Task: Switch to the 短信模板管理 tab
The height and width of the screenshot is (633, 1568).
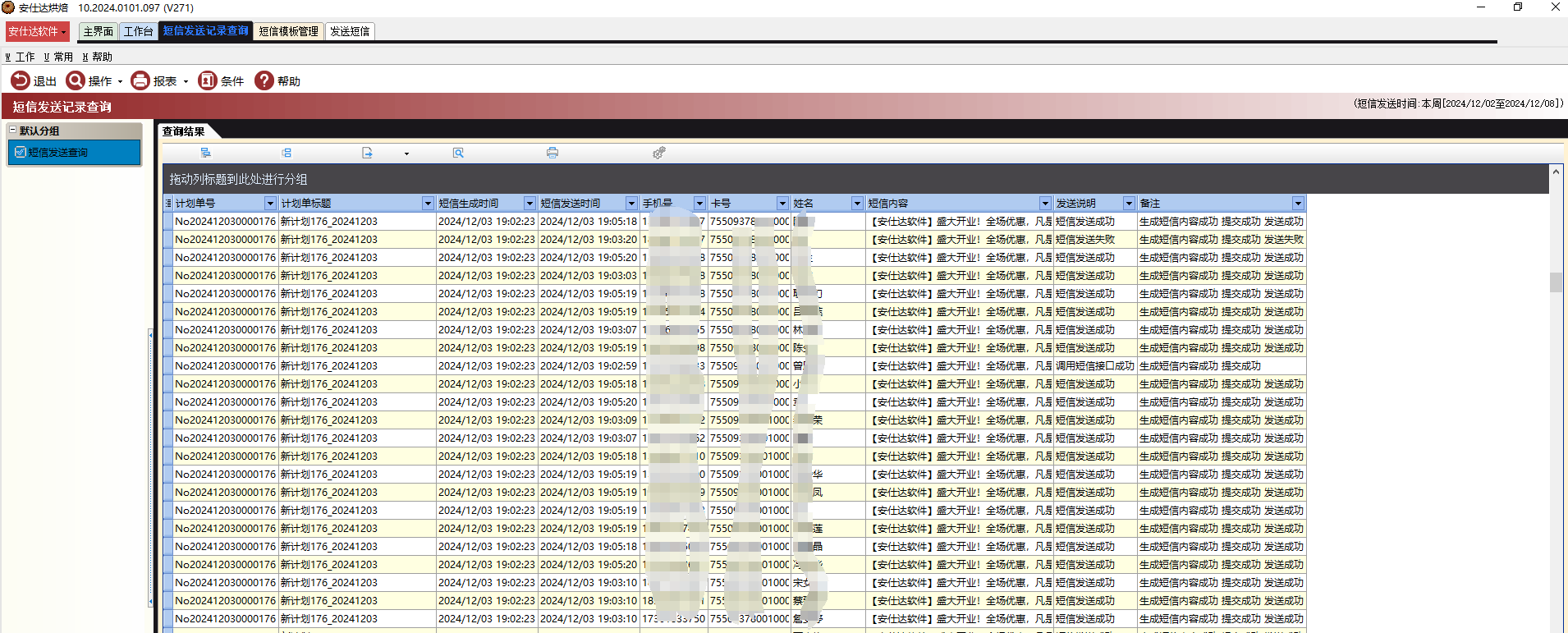Action: (x=288, y=31)
